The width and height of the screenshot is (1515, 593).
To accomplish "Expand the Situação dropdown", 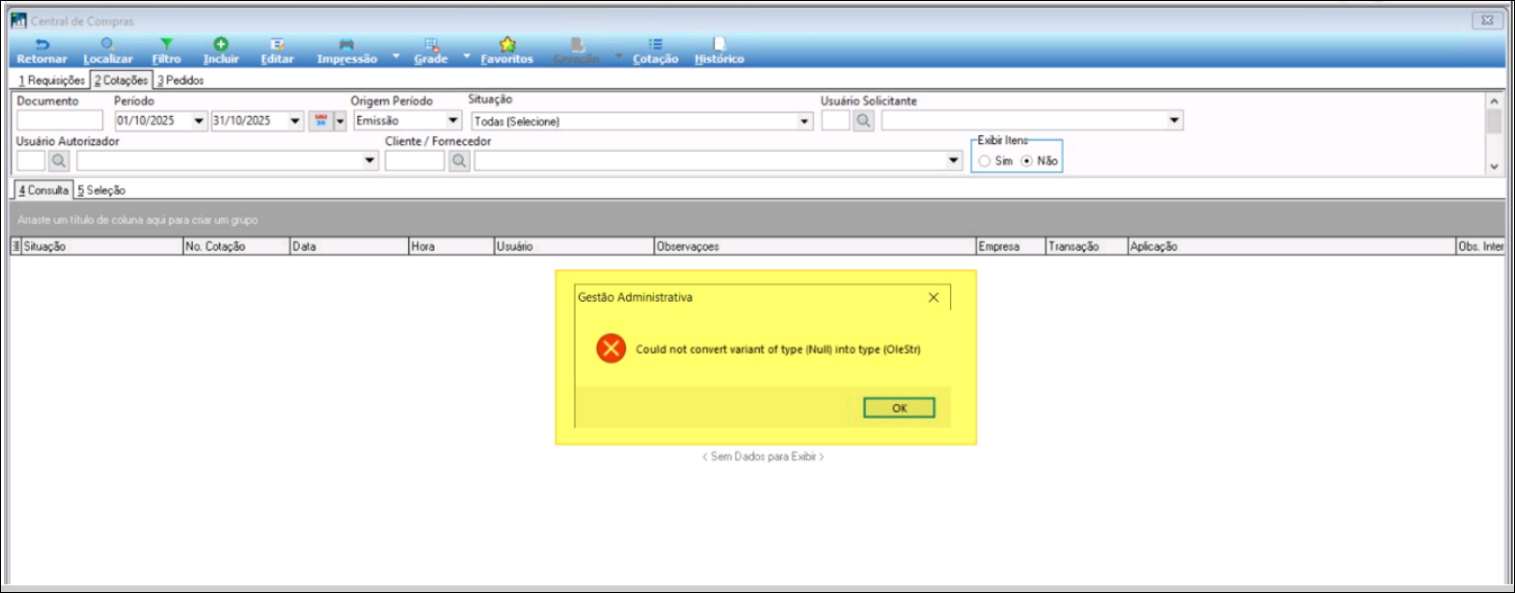I will coord(806,122).
